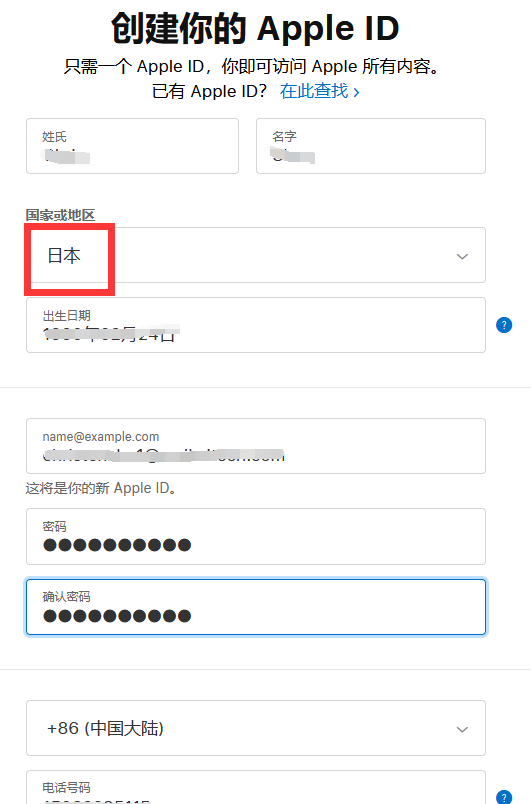The image size is (531, 804).
Task: Click the 这将是你的新 Apple ID。 text
Action: (x=101, y=488)
